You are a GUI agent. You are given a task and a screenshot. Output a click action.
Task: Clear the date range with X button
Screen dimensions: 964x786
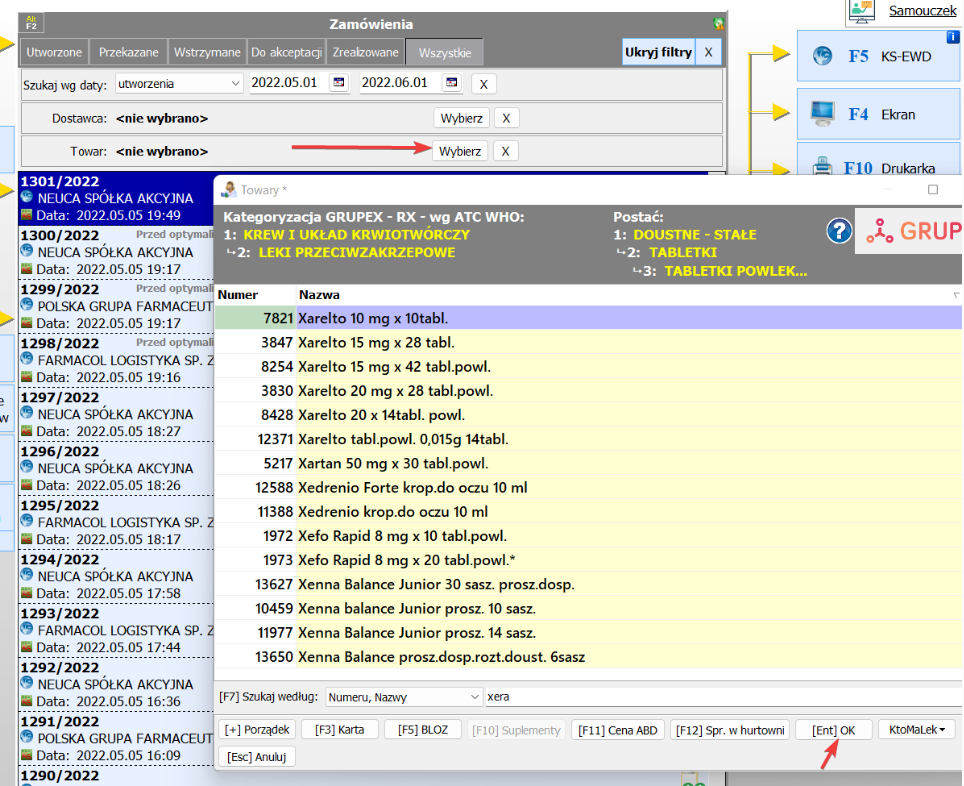pyautogui.click(x=484, y=84)
